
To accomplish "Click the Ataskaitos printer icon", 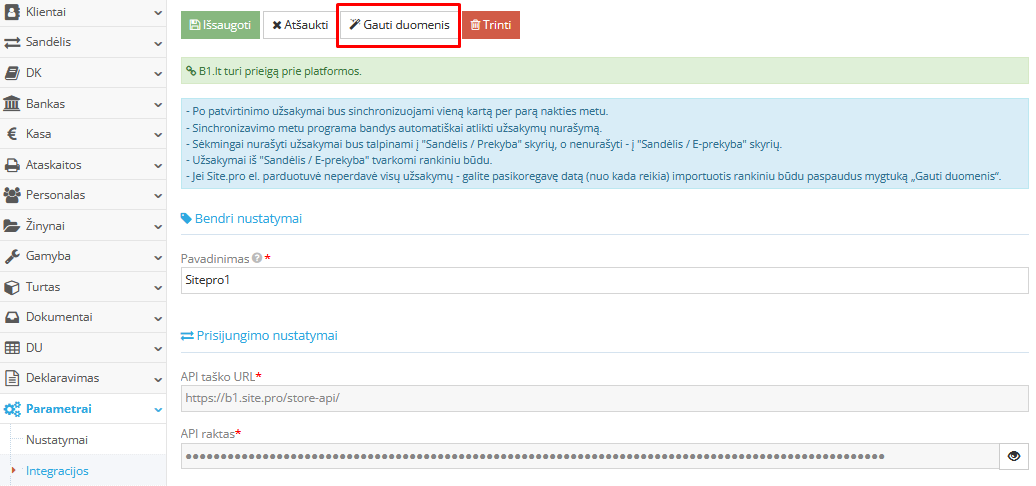I will tap(13, 165).
